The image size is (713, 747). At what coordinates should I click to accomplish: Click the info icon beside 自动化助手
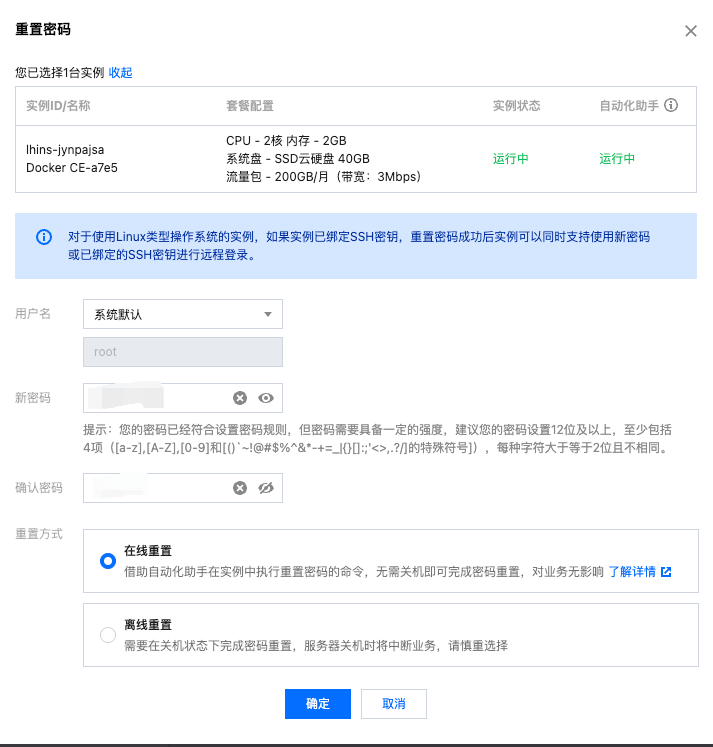click(671, 105)
